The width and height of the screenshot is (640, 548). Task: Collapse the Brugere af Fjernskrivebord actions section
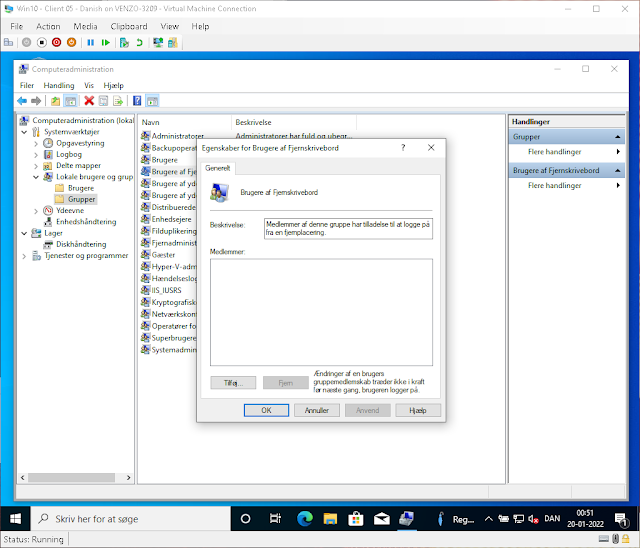pyautogui.click(x=618, y=171)
